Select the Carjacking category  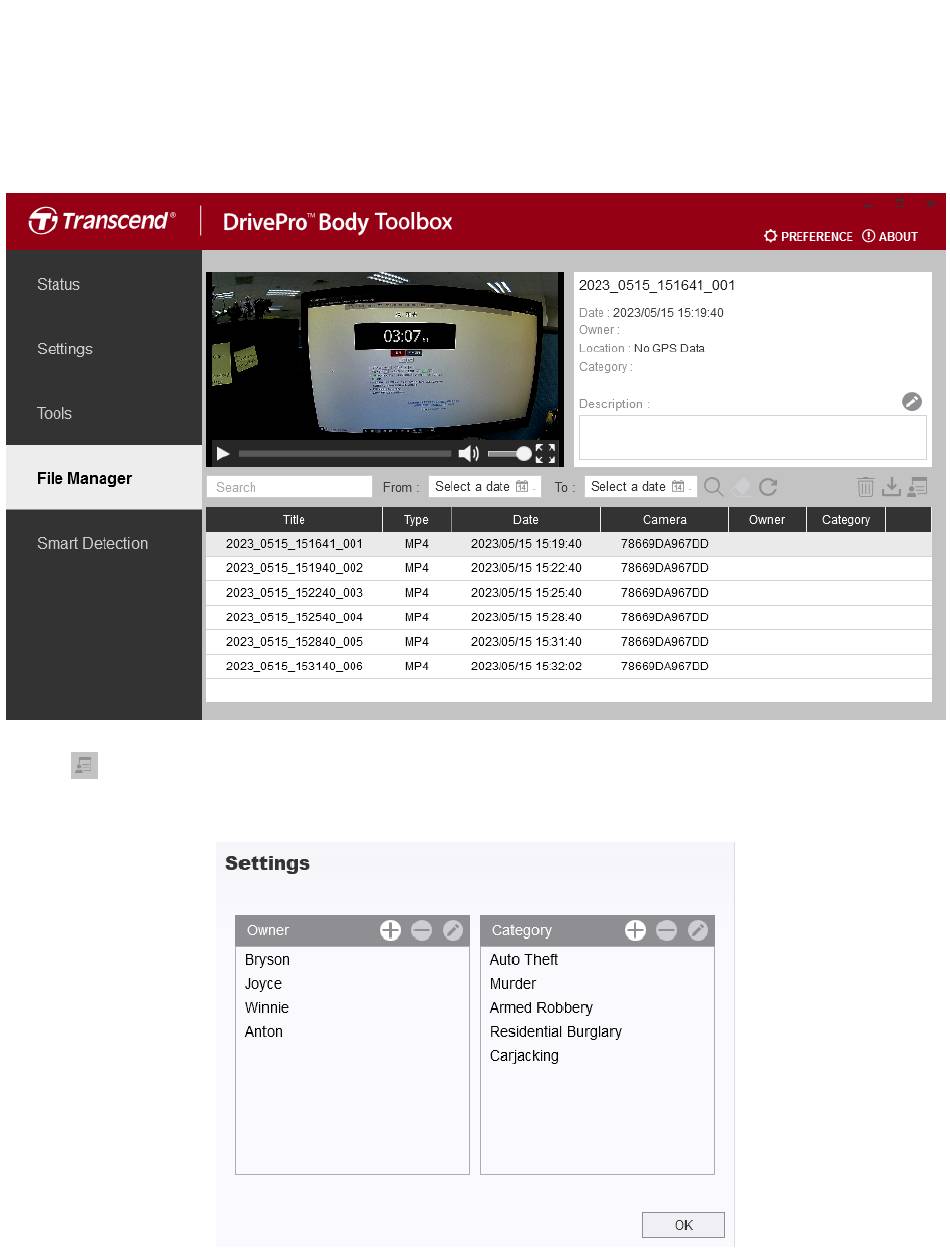(524, 1056)
